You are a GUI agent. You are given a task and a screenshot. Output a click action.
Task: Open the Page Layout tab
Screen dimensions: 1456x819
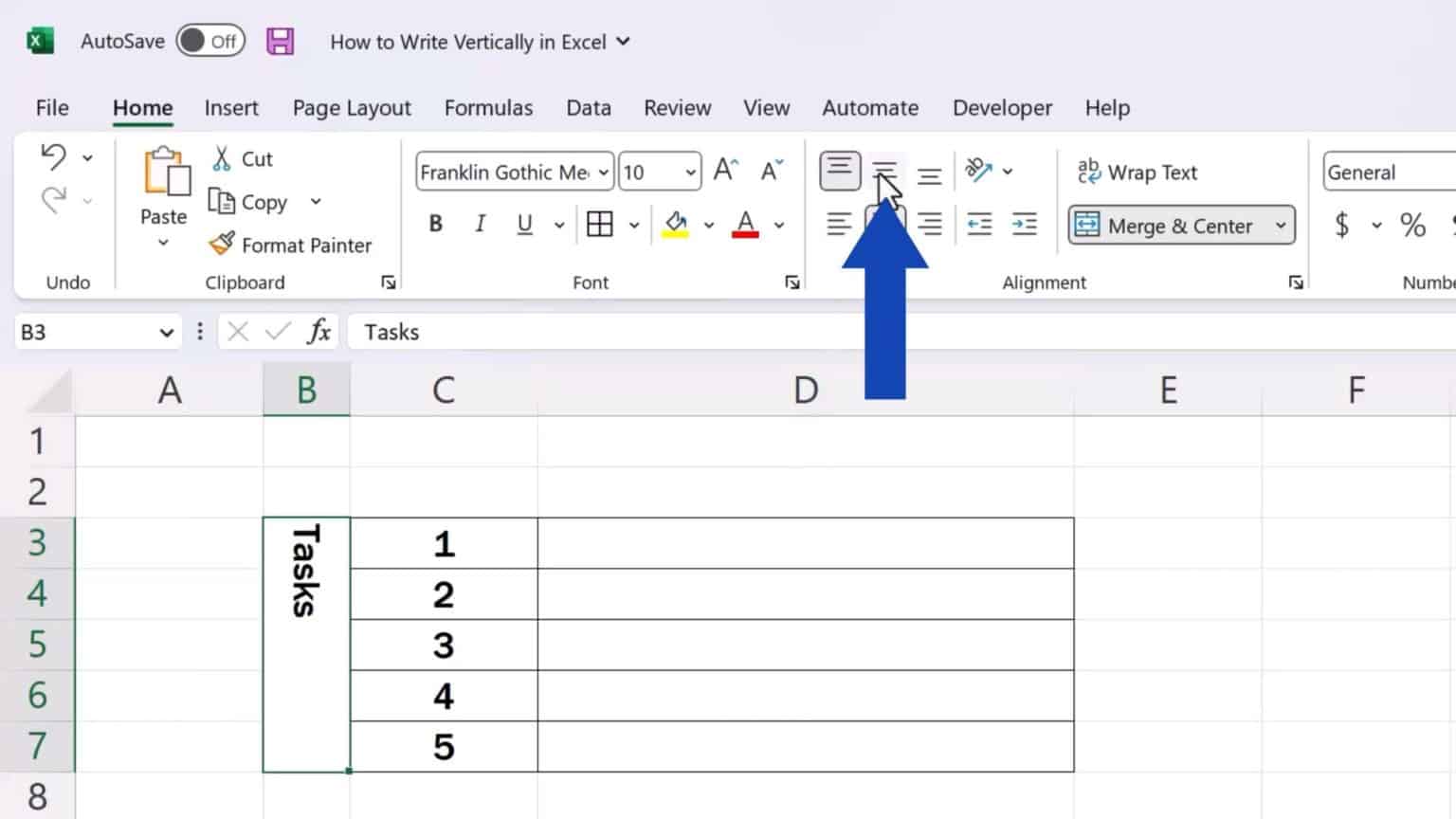pyautogui.click(x=352, y=108)
